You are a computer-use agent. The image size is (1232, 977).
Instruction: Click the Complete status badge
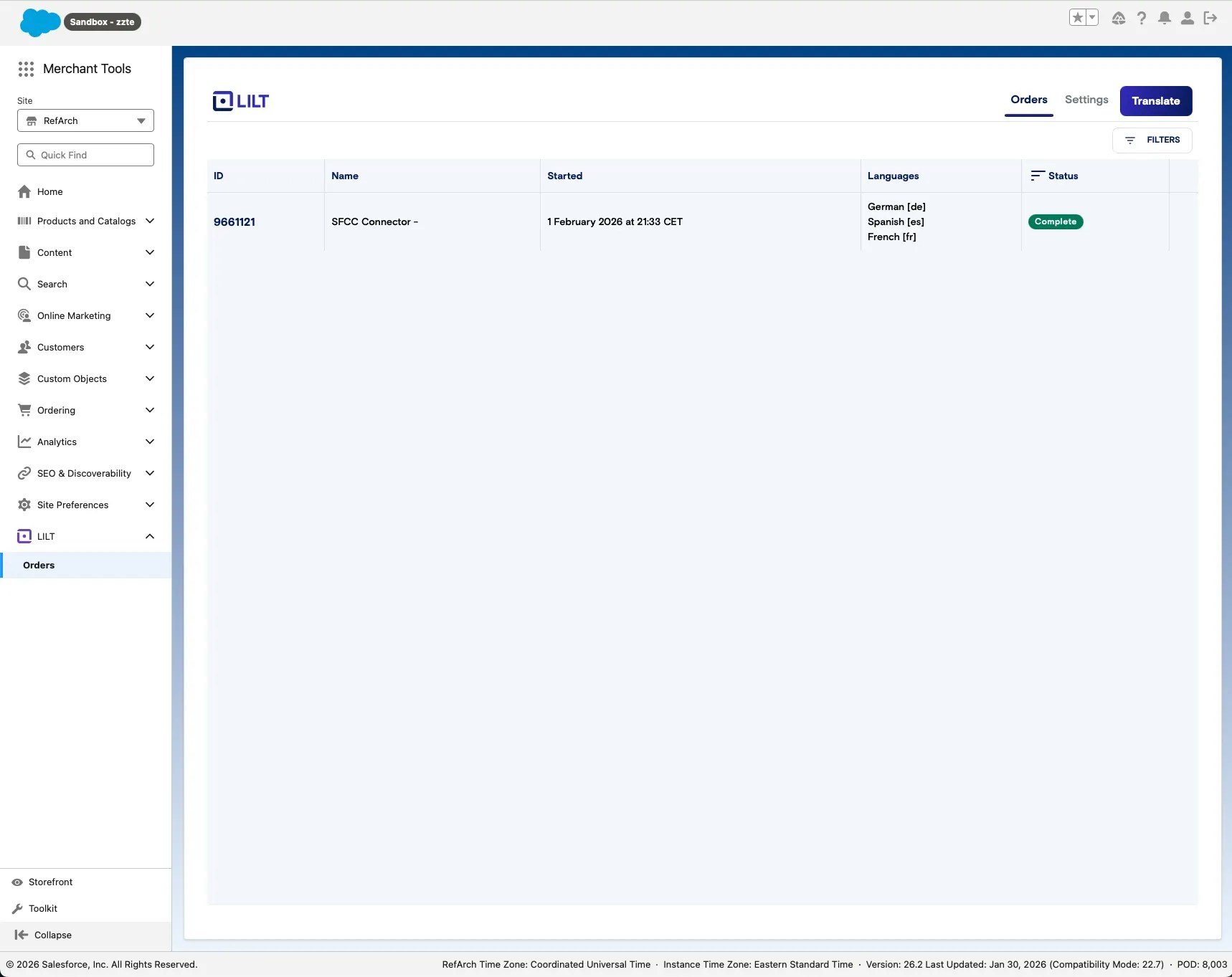tap(1056, 222)
